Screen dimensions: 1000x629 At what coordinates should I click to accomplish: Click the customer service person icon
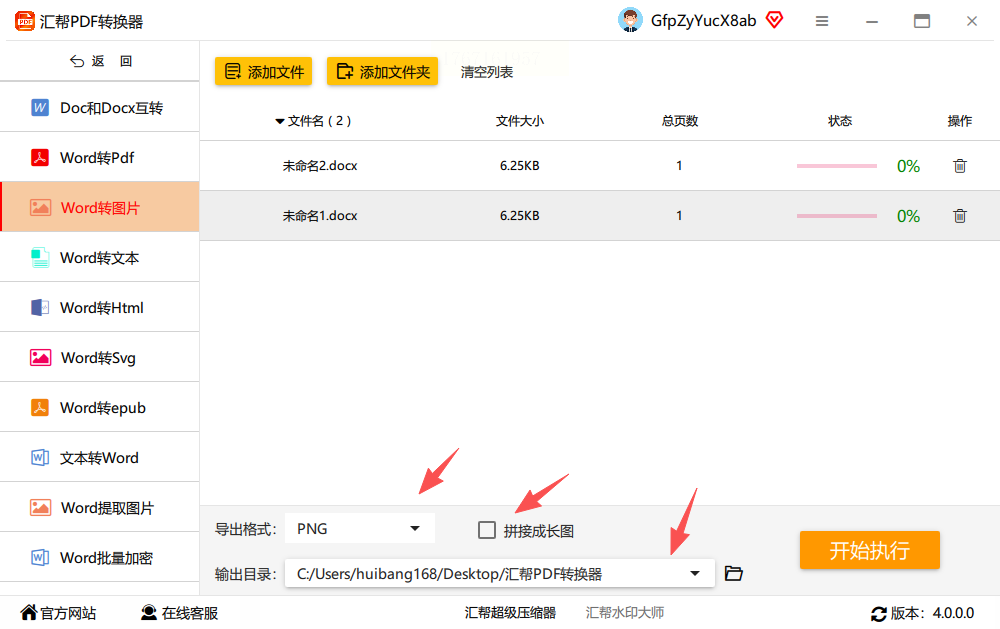pos(149,612)
